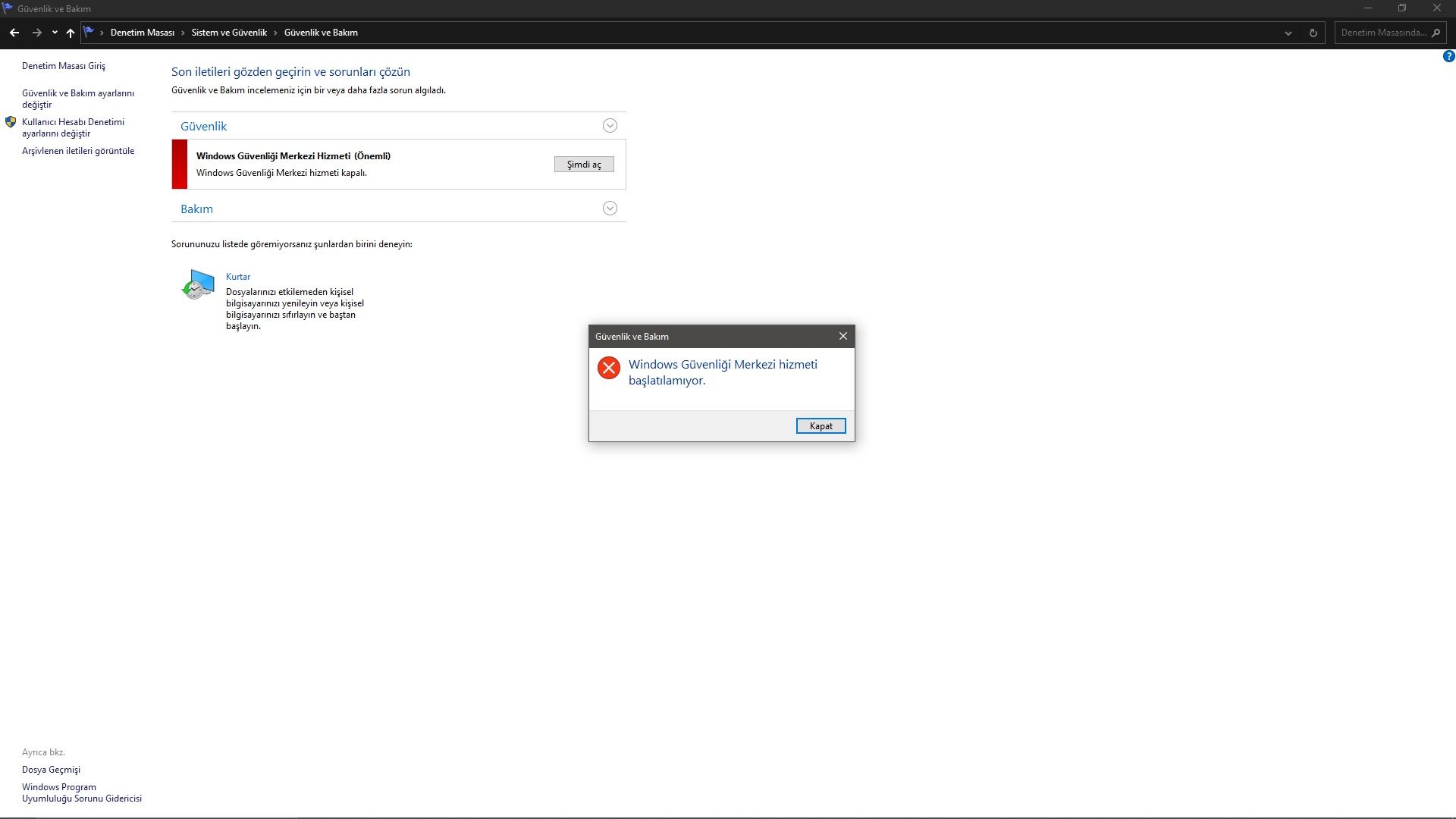Open recent locations dropdown arrow
The height and width of the screenshot is (819, 1456).
55,33
